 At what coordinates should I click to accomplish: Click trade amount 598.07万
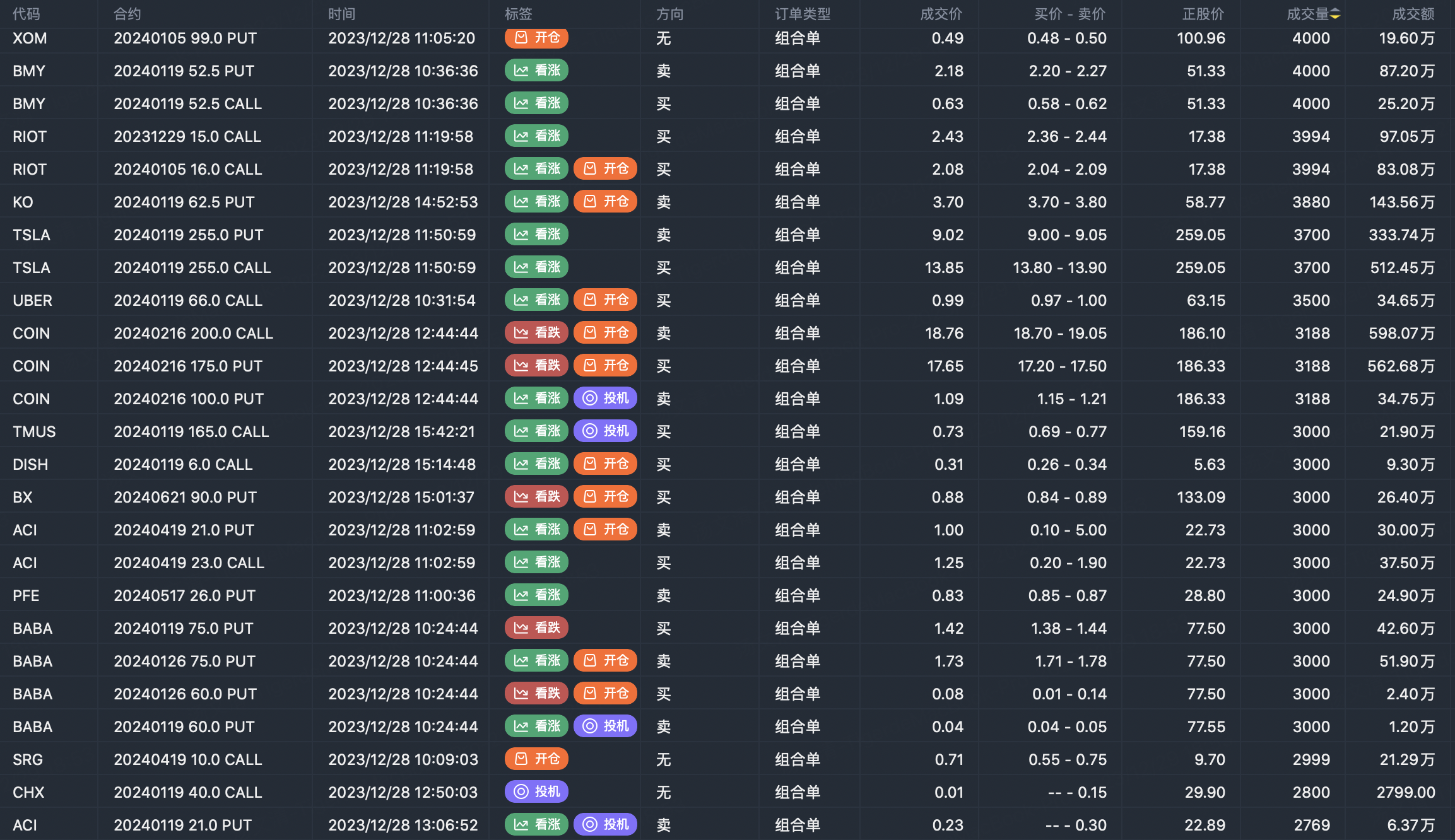pyautogui.click(x=1401, y=333)
